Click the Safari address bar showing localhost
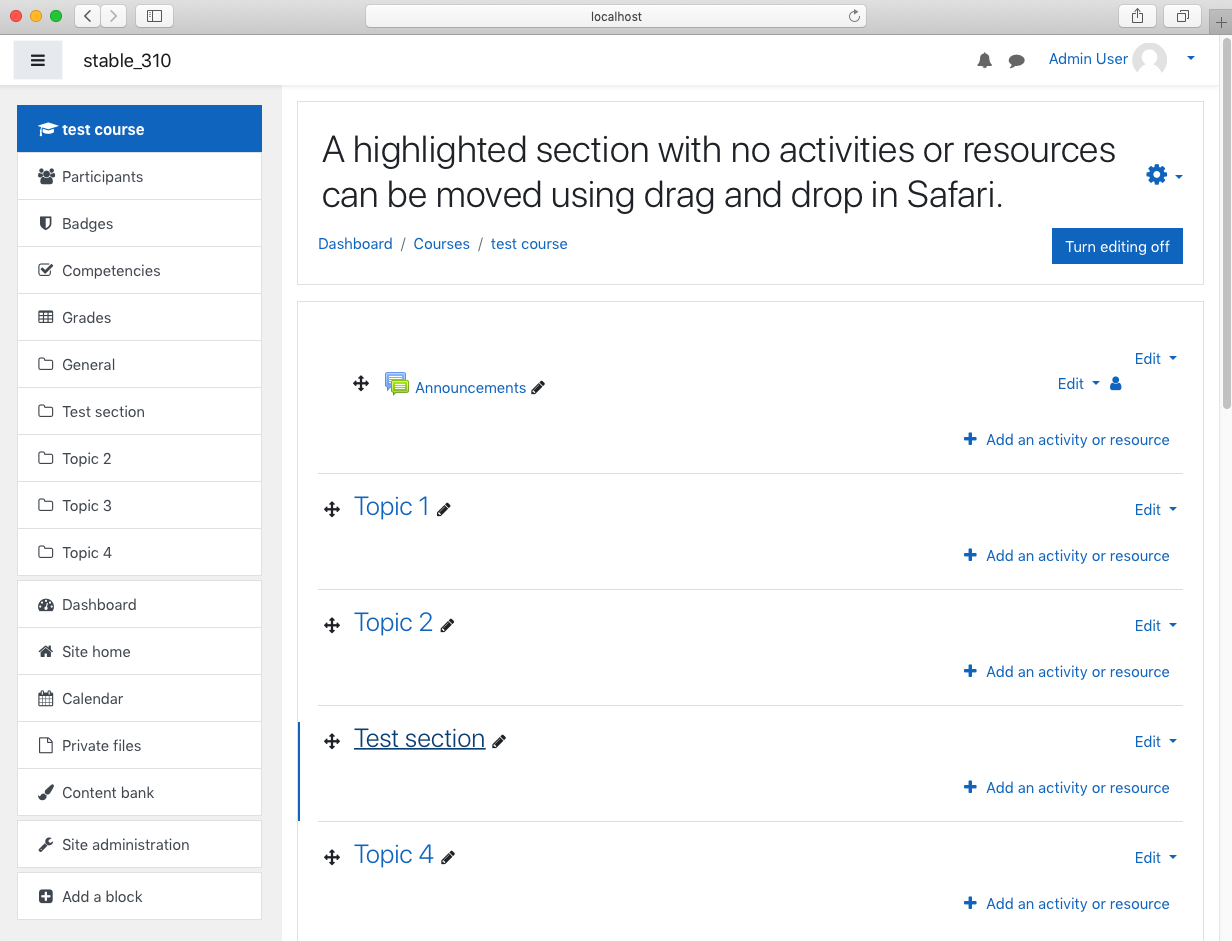The width and height of the screenshot is (1232, 941). tap(616, 16)
